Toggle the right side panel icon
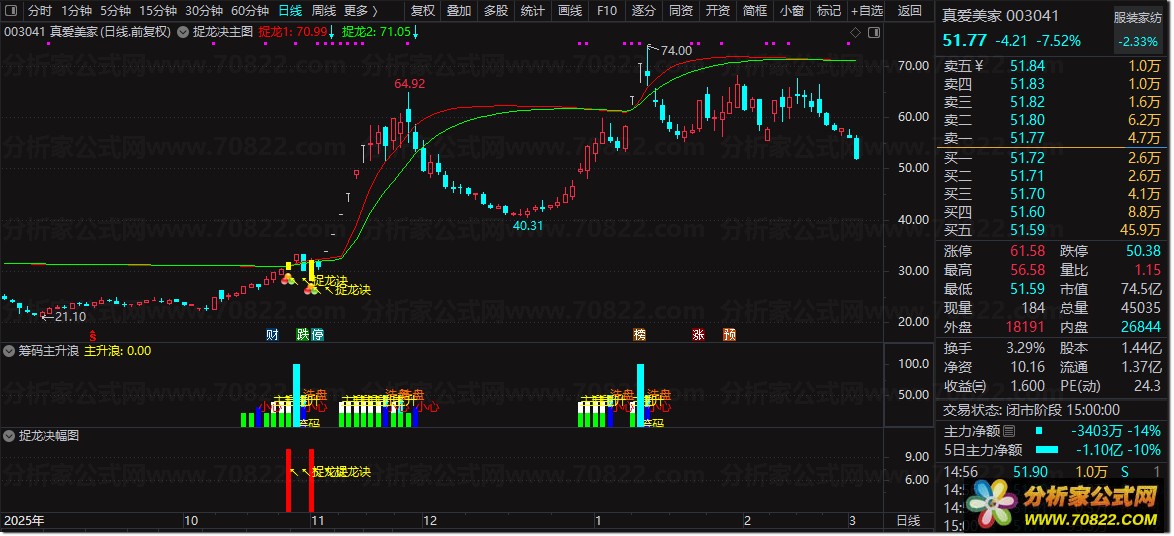The height and width of the screenshot is (536, 1174). point(872,32)
